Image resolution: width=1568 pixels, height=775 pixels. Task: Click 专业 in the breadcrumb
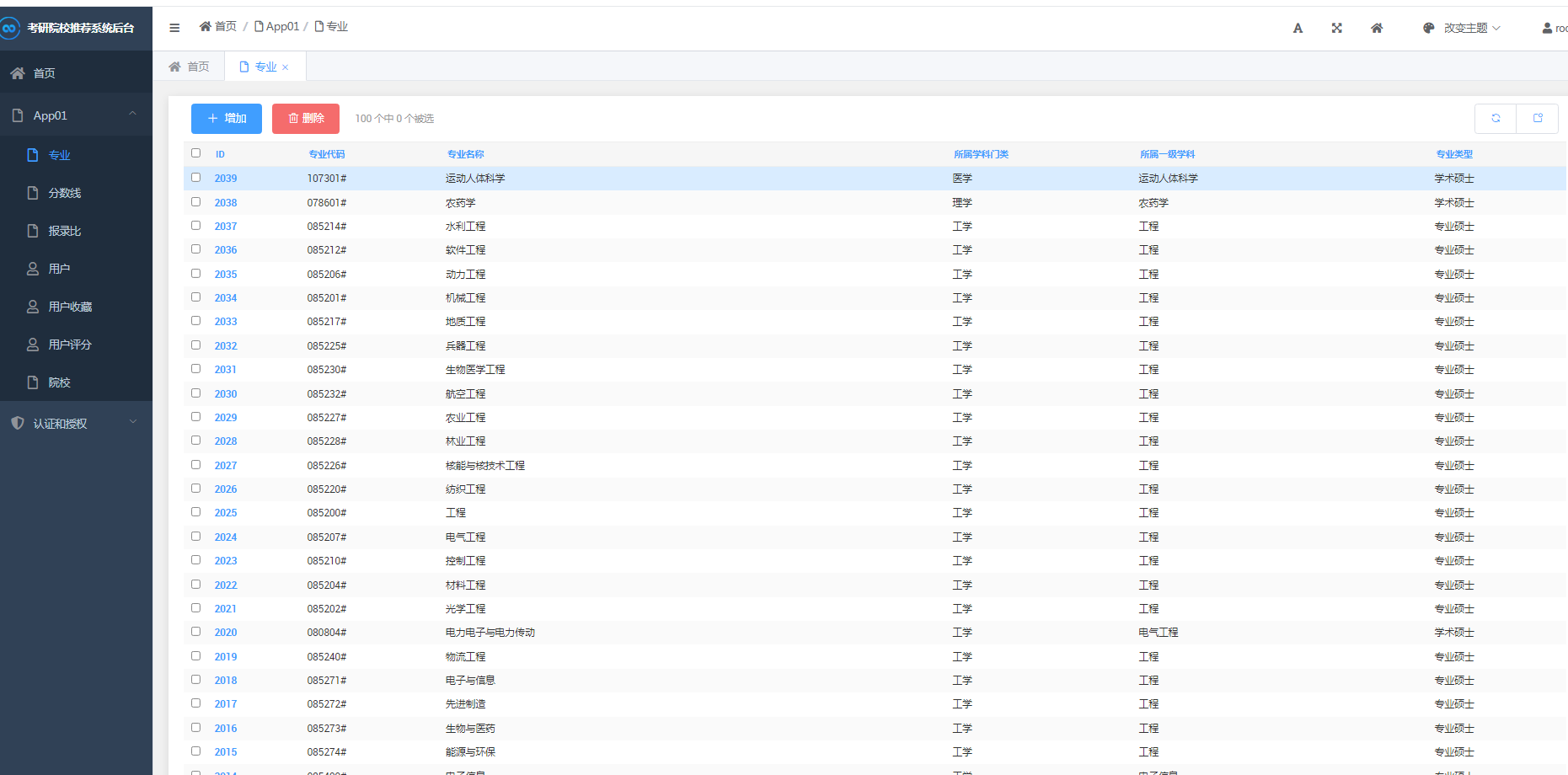pos(337,27)
